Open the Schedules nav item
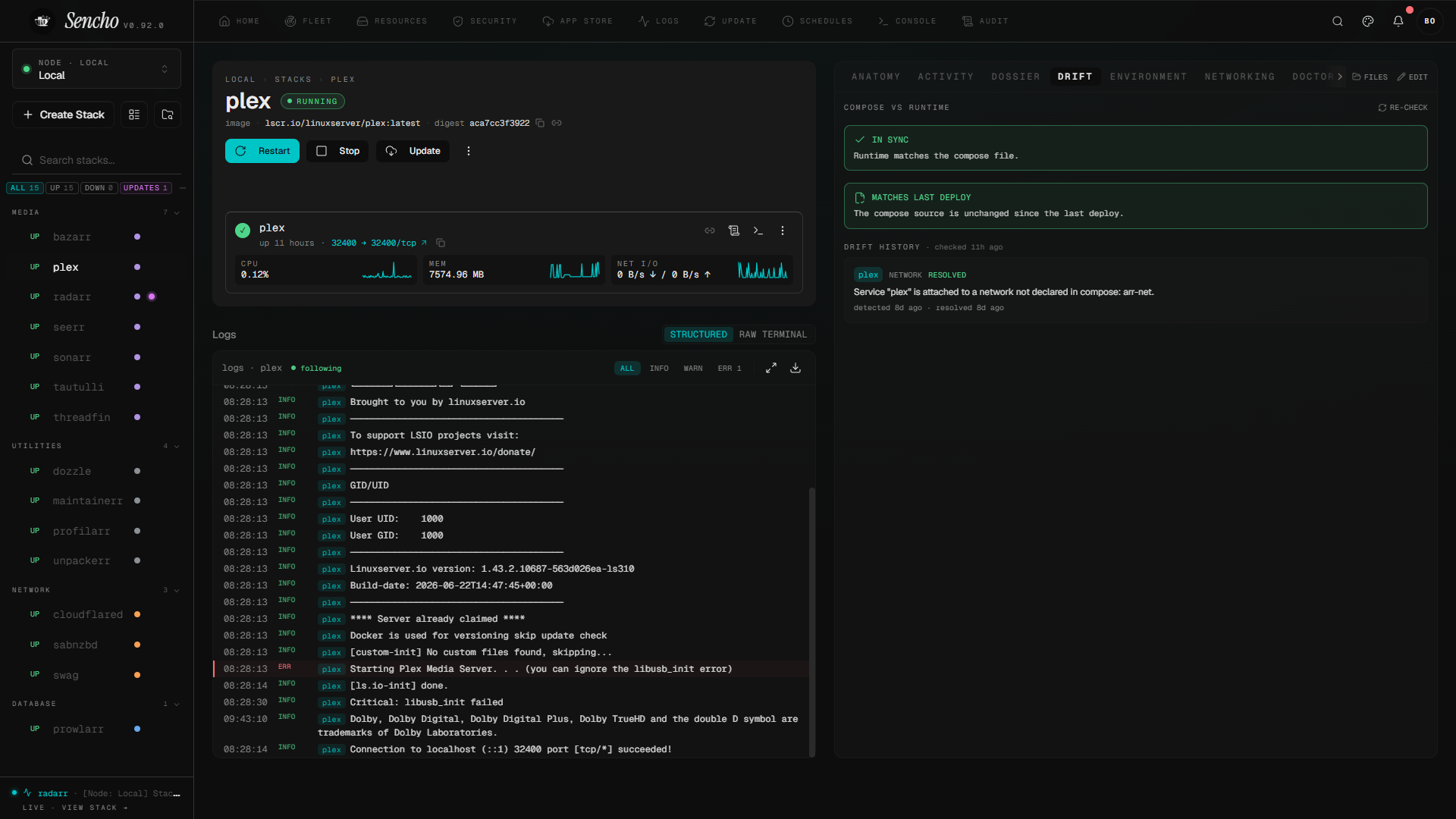This screenshot has height=819, width=1456. [817, 21]
